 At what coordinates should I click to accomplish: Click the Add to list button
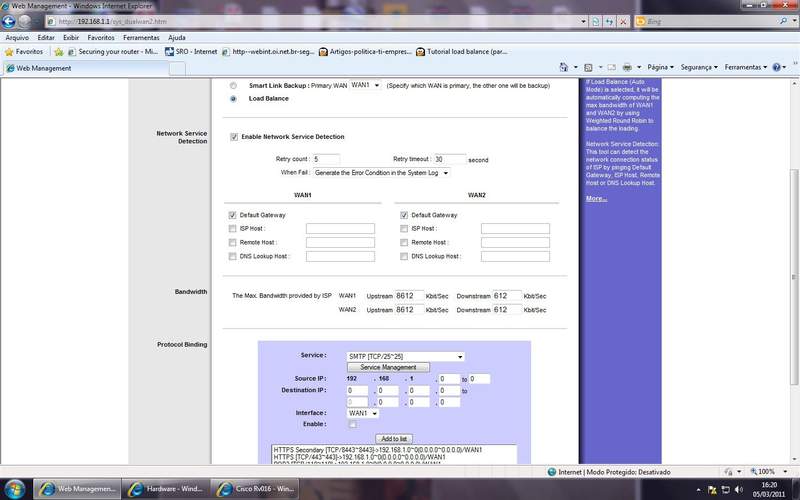[394, 438]
